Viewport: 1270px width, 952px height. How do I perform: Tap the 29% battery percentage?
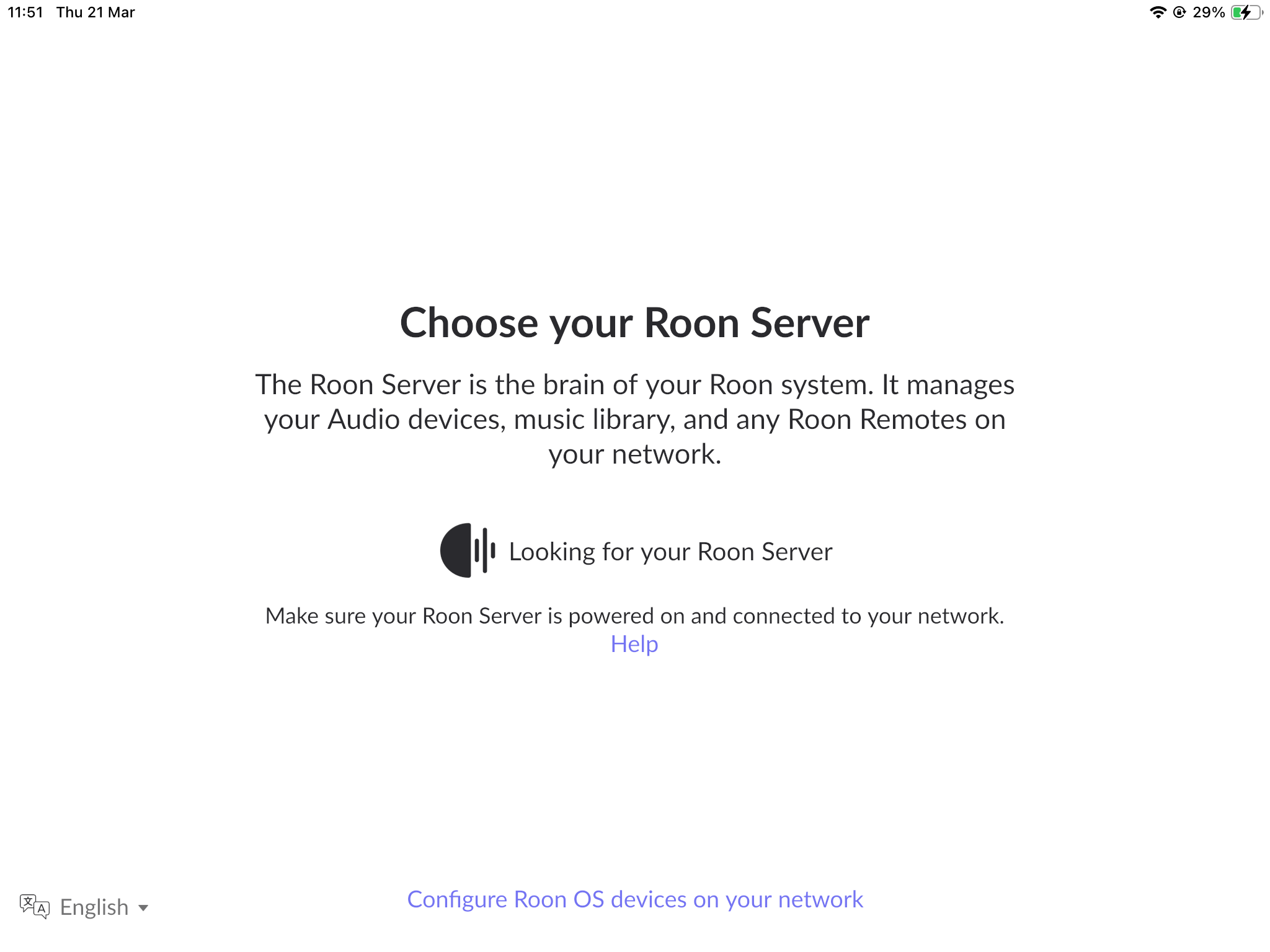[x=1209, y=12]
